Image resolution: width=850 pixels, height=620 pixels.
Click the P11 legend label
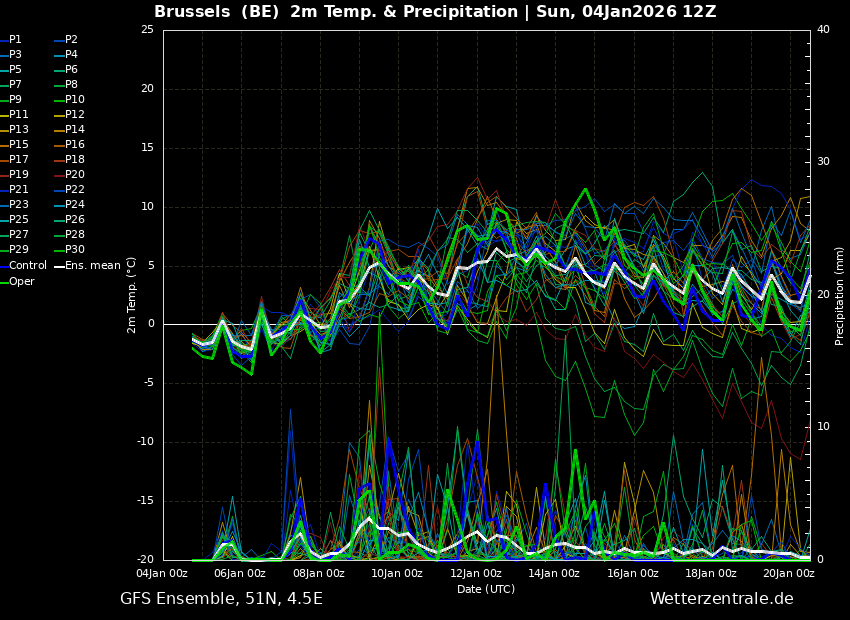click(18, 114)
